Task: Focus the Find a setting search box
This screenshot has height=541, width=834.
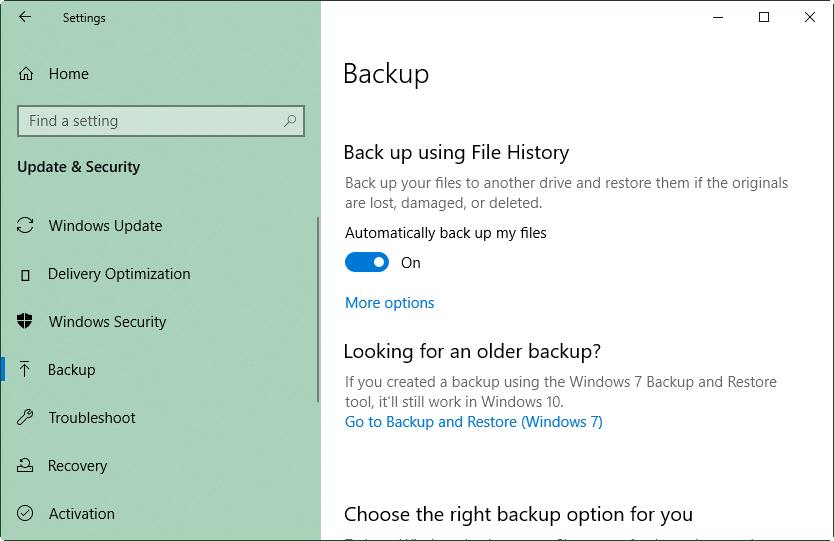Action: coord(150,121)
